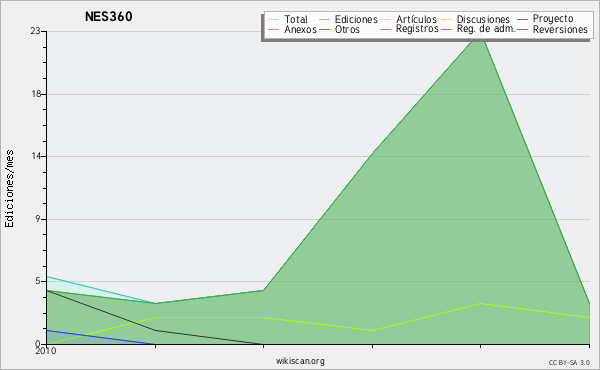
Task: Click the 14 y-axis value
Action: pyautogui.click(x=36, y=156)
